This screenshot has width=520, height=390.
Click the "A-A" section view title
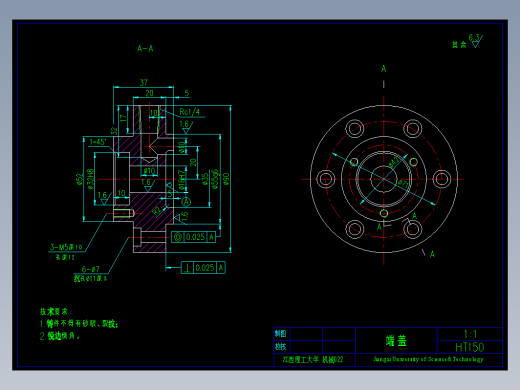(145, 49)
